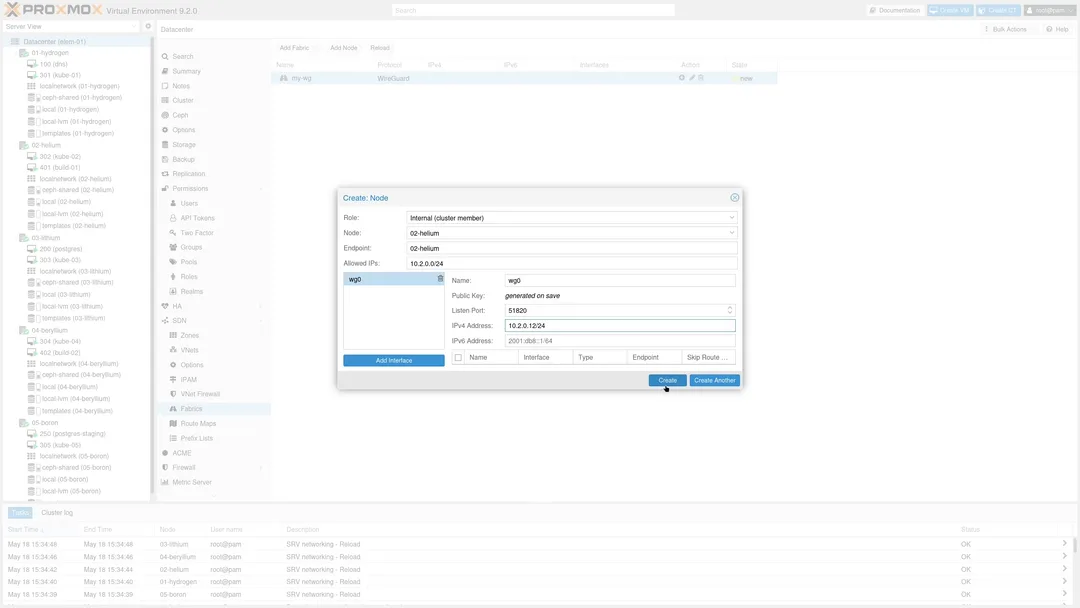Expand the Permissions submenu arrow

[x=261, y=189]
